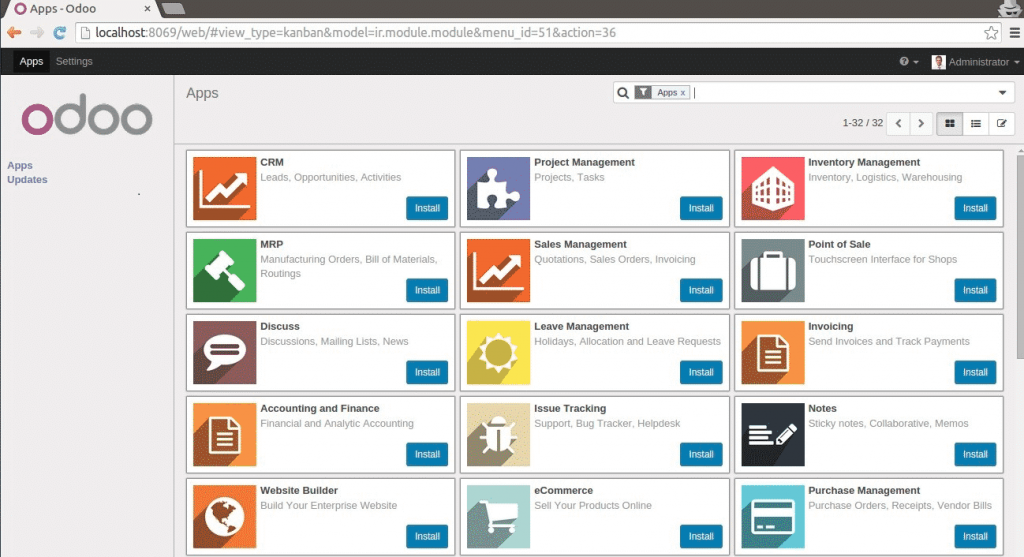Open the CRM app icon

click(x=225, y=188)
